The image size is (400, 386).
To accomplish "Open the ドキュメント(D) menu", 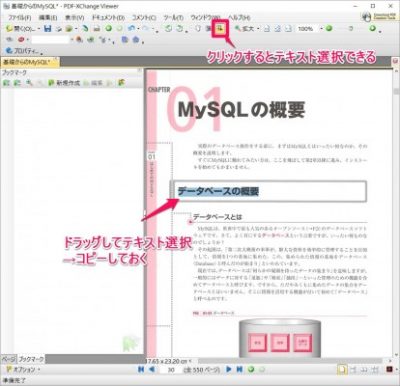I will (108, 17).
